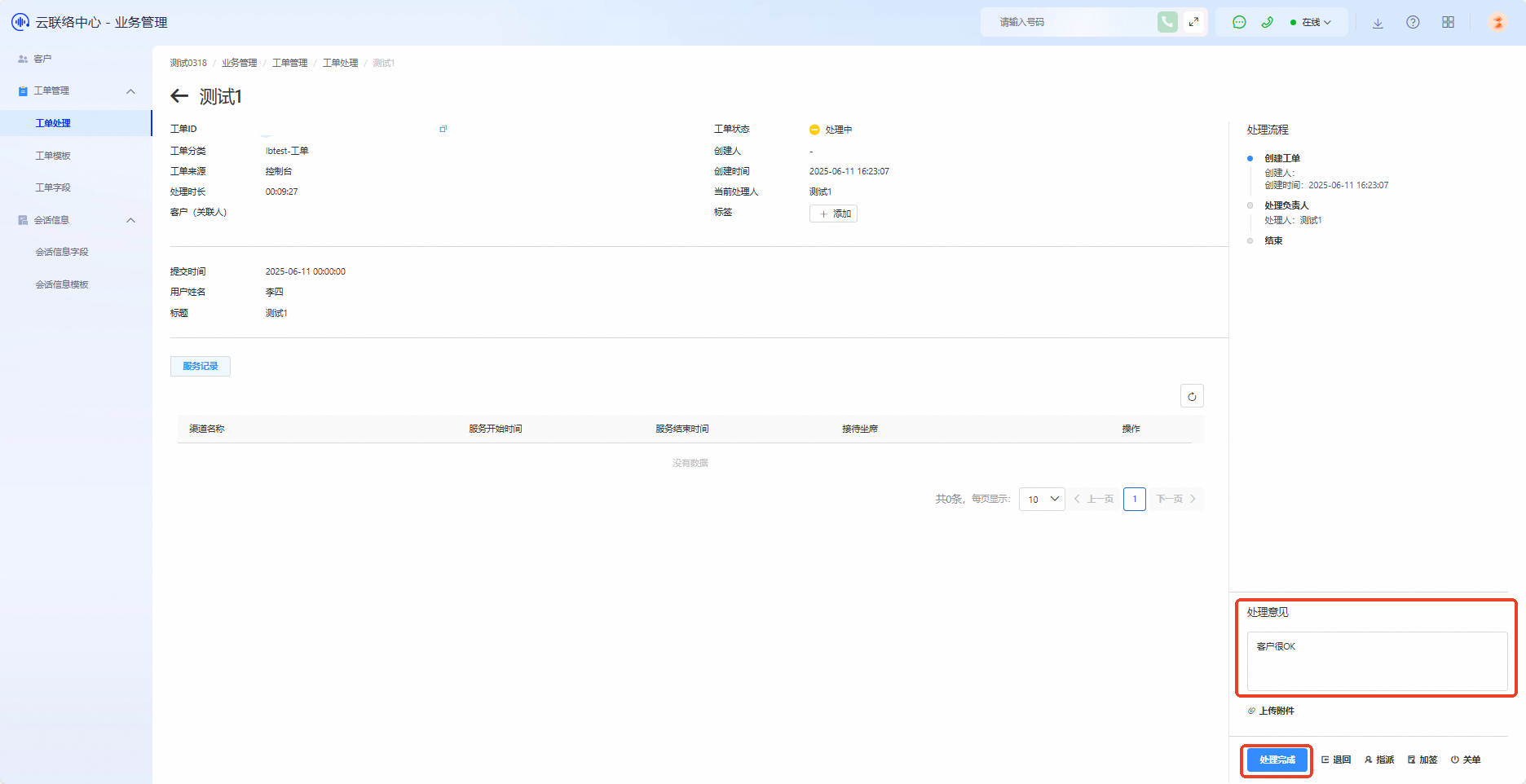The image size is (1526, 784).
Task: Click the 退回 button
Action: click(x=1336, y=760)
